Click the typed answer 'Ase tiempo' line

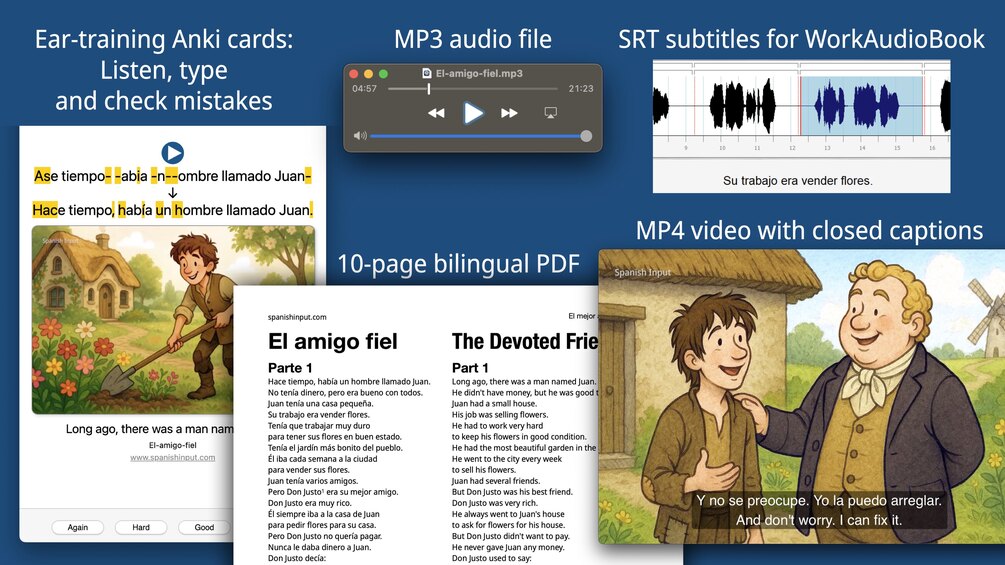tap(172, 176)
